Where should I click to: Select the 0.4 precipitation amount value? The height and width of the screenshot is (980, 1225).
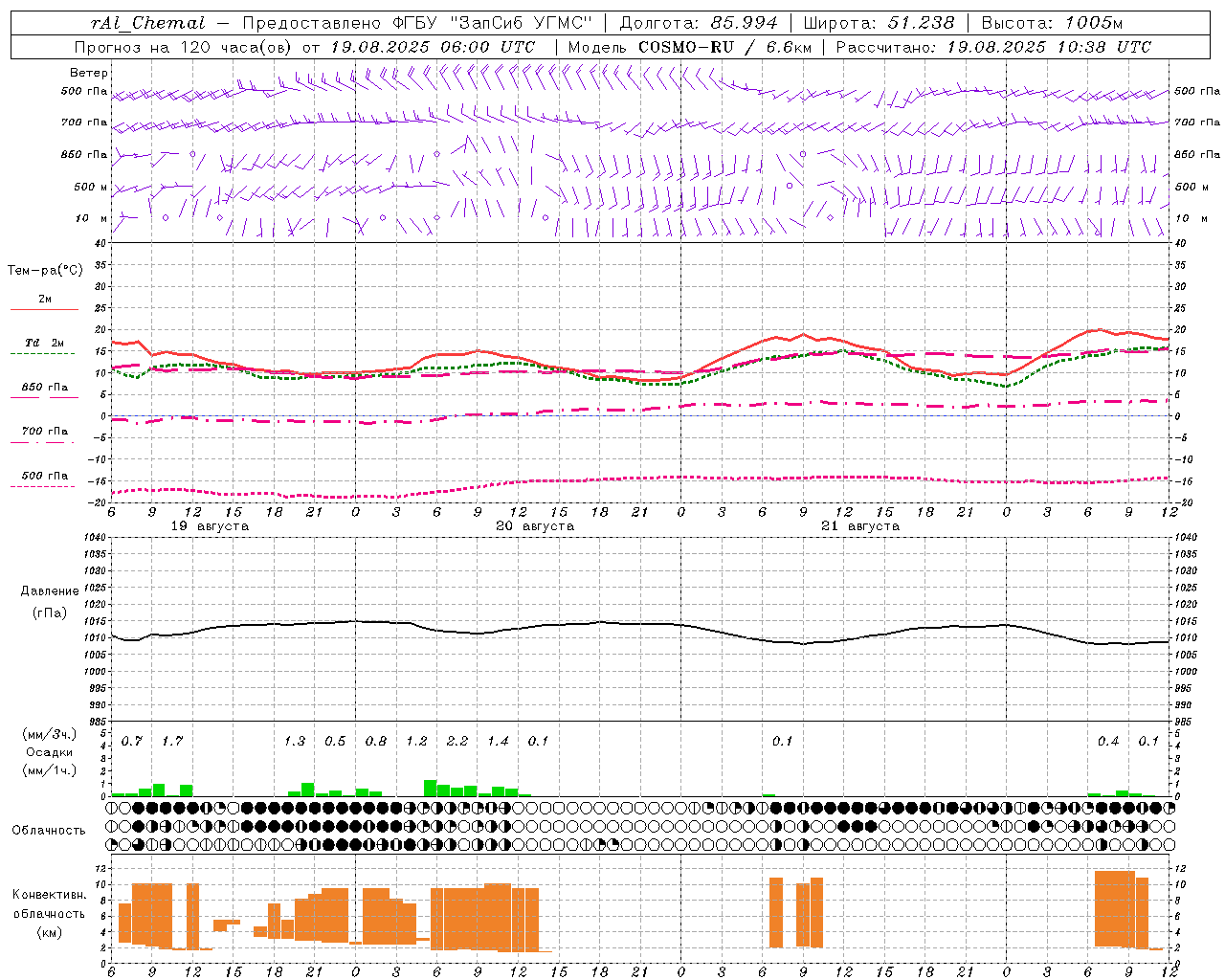tap(1108, 741)
